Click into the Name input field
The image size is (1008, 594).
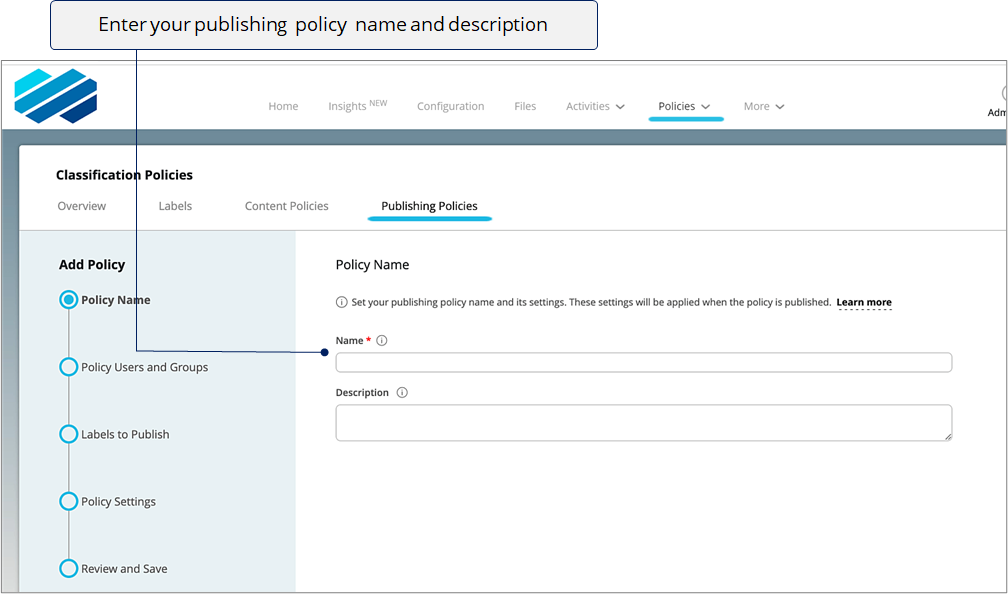point(643,362)
